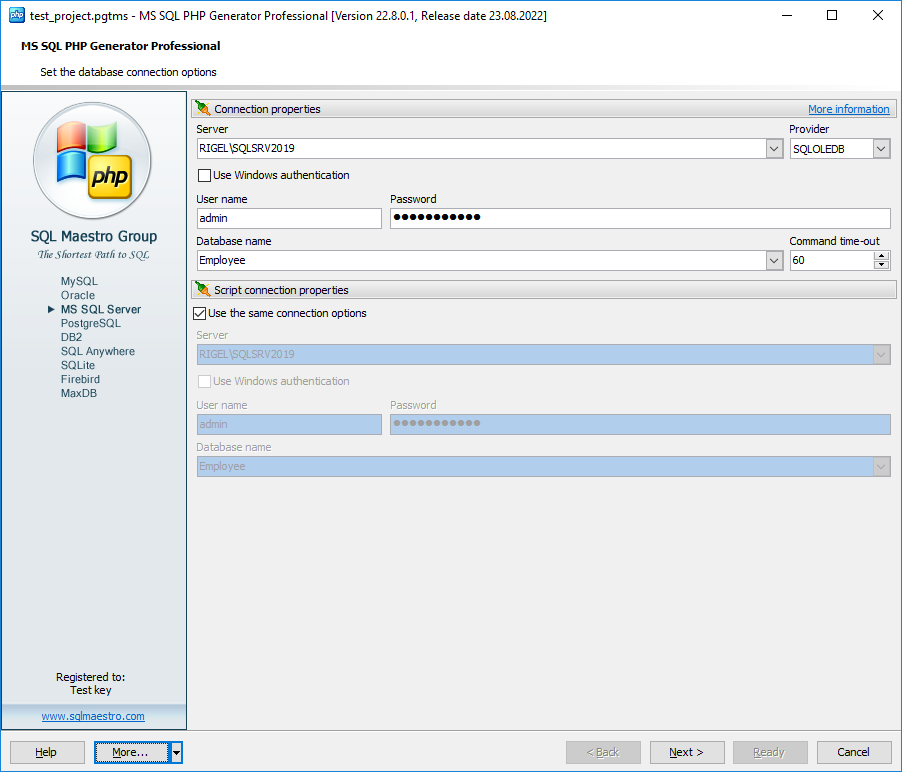The height and width of the screenshot is (772, 902).
Task: Choose Firebird from the sidebar list
Action: (x=80, y=380)
